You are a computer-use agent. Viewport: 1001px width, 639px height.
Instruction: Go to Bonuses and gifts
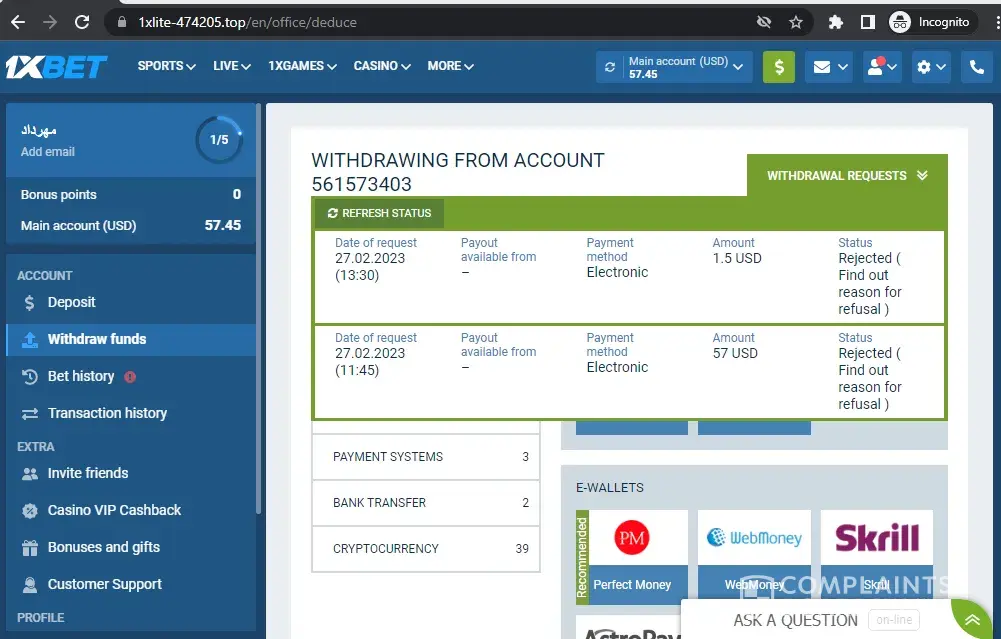coord(131,547)
